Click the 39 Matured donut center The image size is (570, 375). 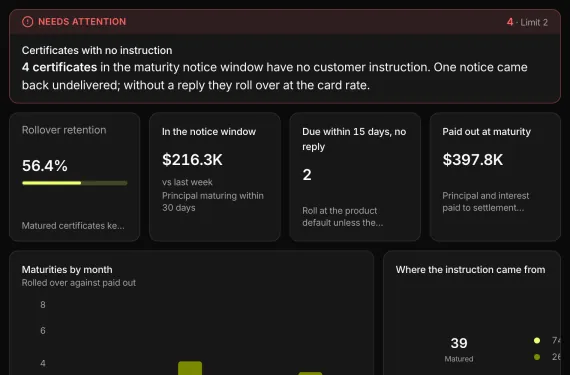(x=459, y=349)
